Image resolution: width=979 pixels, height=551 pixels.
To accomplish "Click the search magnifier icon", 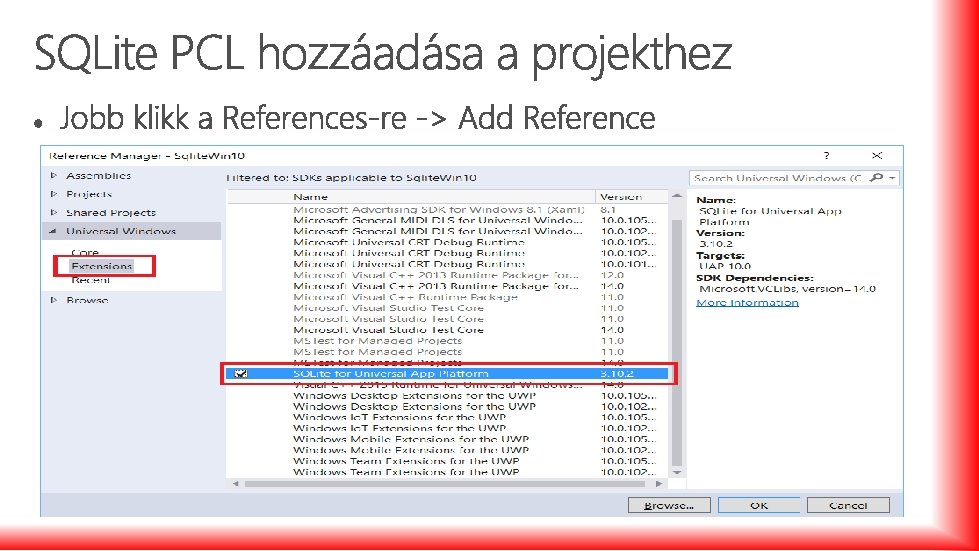I will point(877,178).
